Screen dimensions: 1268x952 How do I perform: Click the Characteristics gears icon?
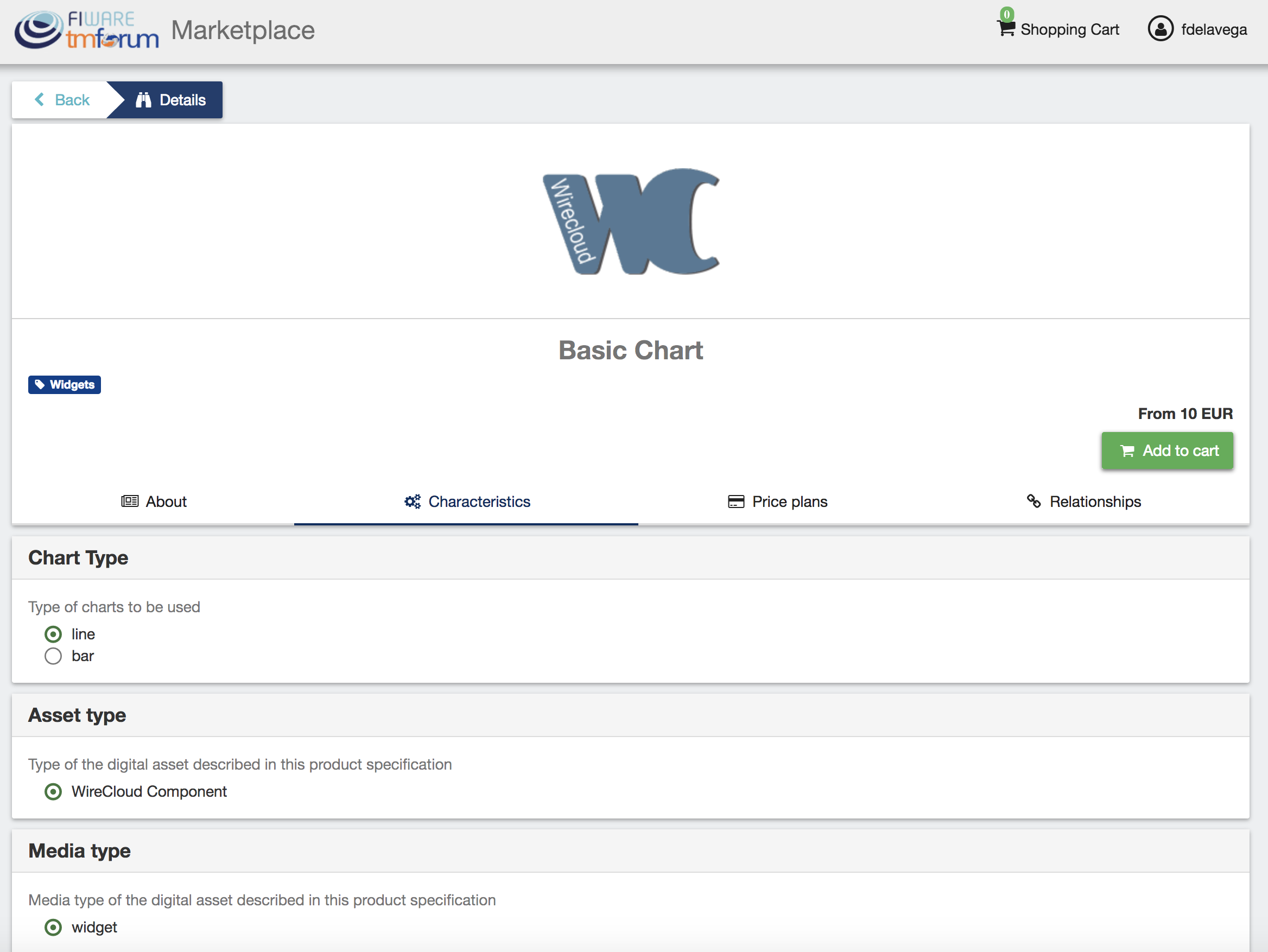[x=412, y=502]
